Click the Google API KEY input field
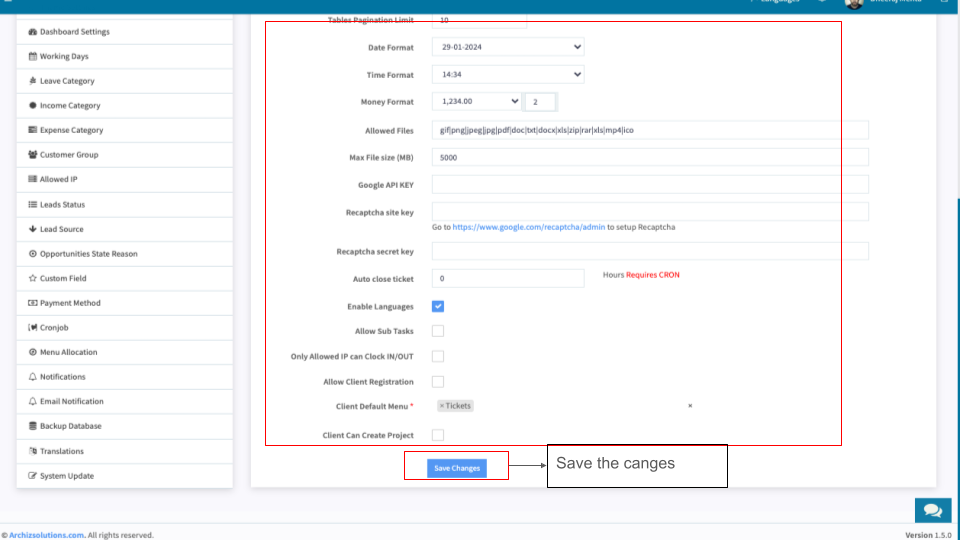Screen dimensions: 960x540 tap(650, 184)
